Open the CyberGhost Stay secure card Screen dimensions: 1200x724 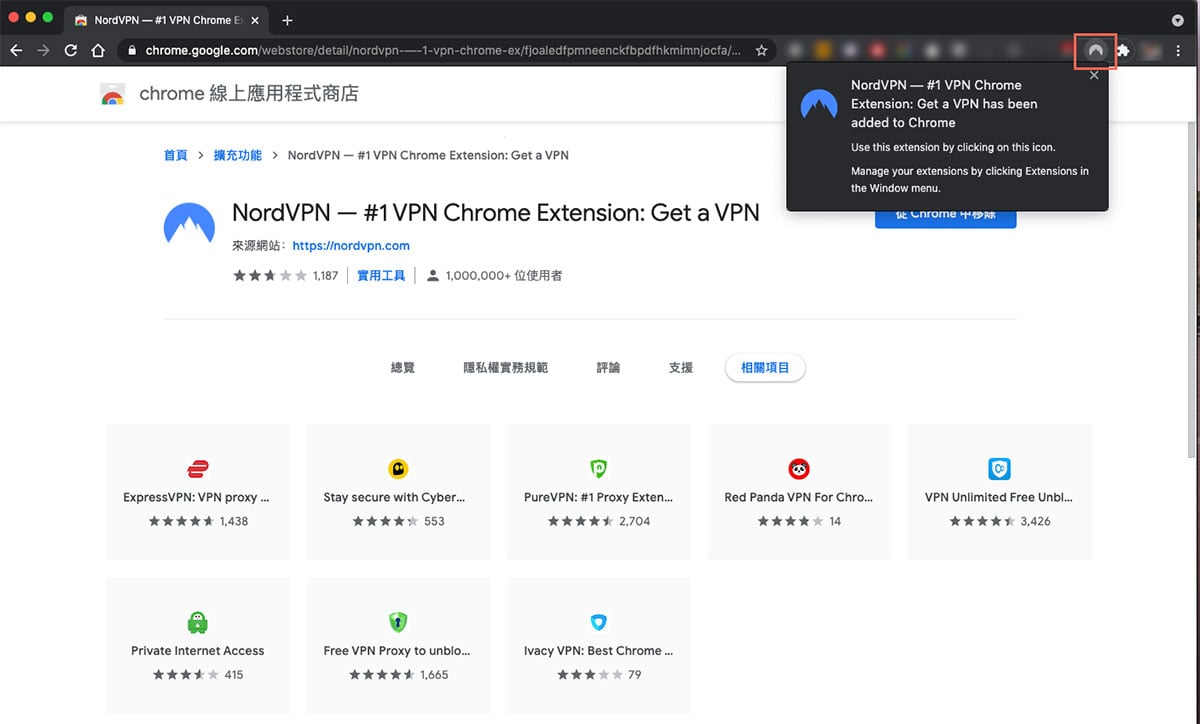click(398, 491)
